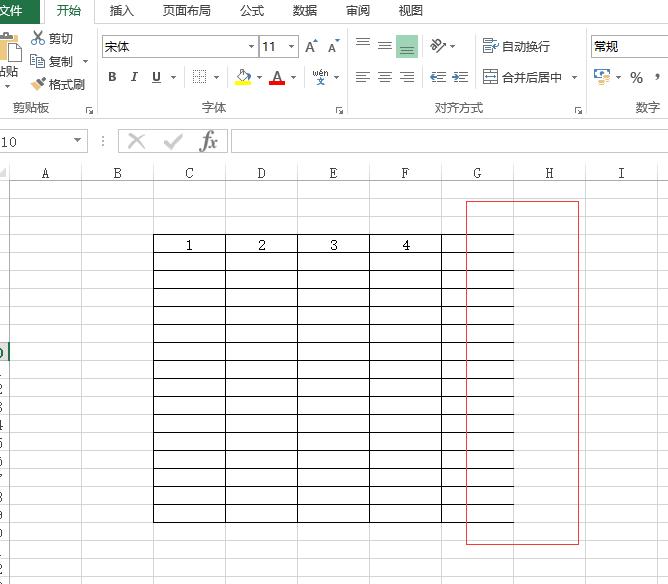Apply comma style

(658, 78)
